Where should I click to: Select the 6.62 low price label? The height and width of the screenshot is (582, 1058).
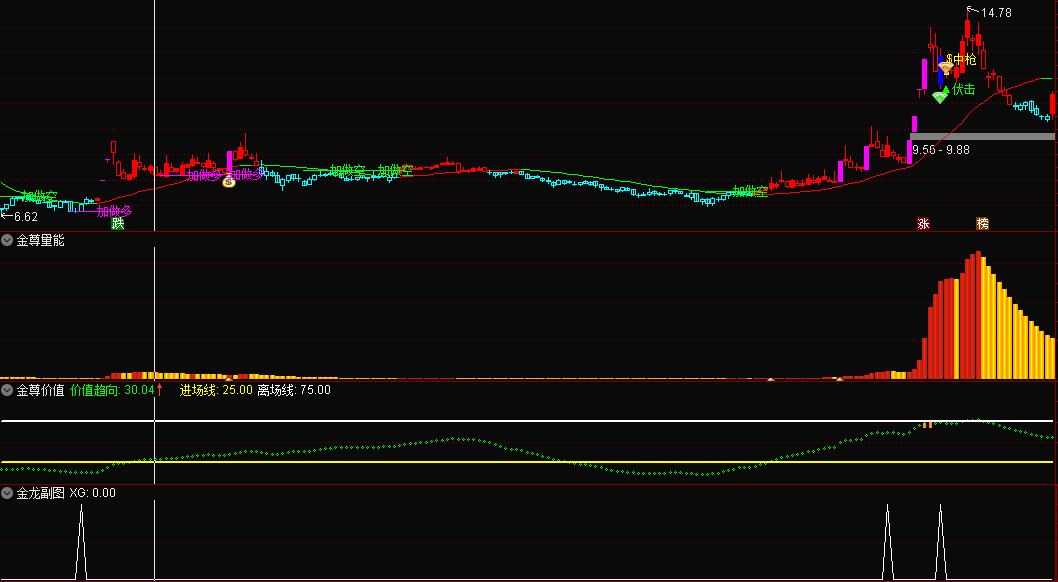click(26, 216)
